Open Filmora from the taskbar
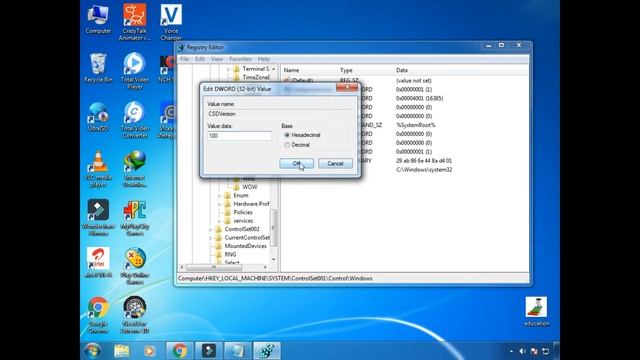This screenshot has width=640, height=360. click(x=209, y=351)
